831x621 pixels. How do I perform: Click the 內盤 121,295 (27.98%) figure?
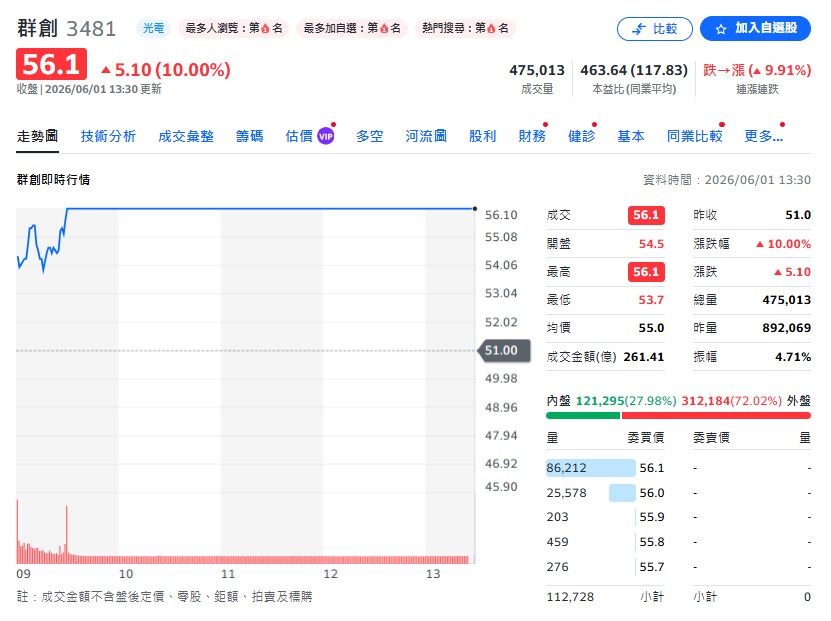click(x=626, y=401)
